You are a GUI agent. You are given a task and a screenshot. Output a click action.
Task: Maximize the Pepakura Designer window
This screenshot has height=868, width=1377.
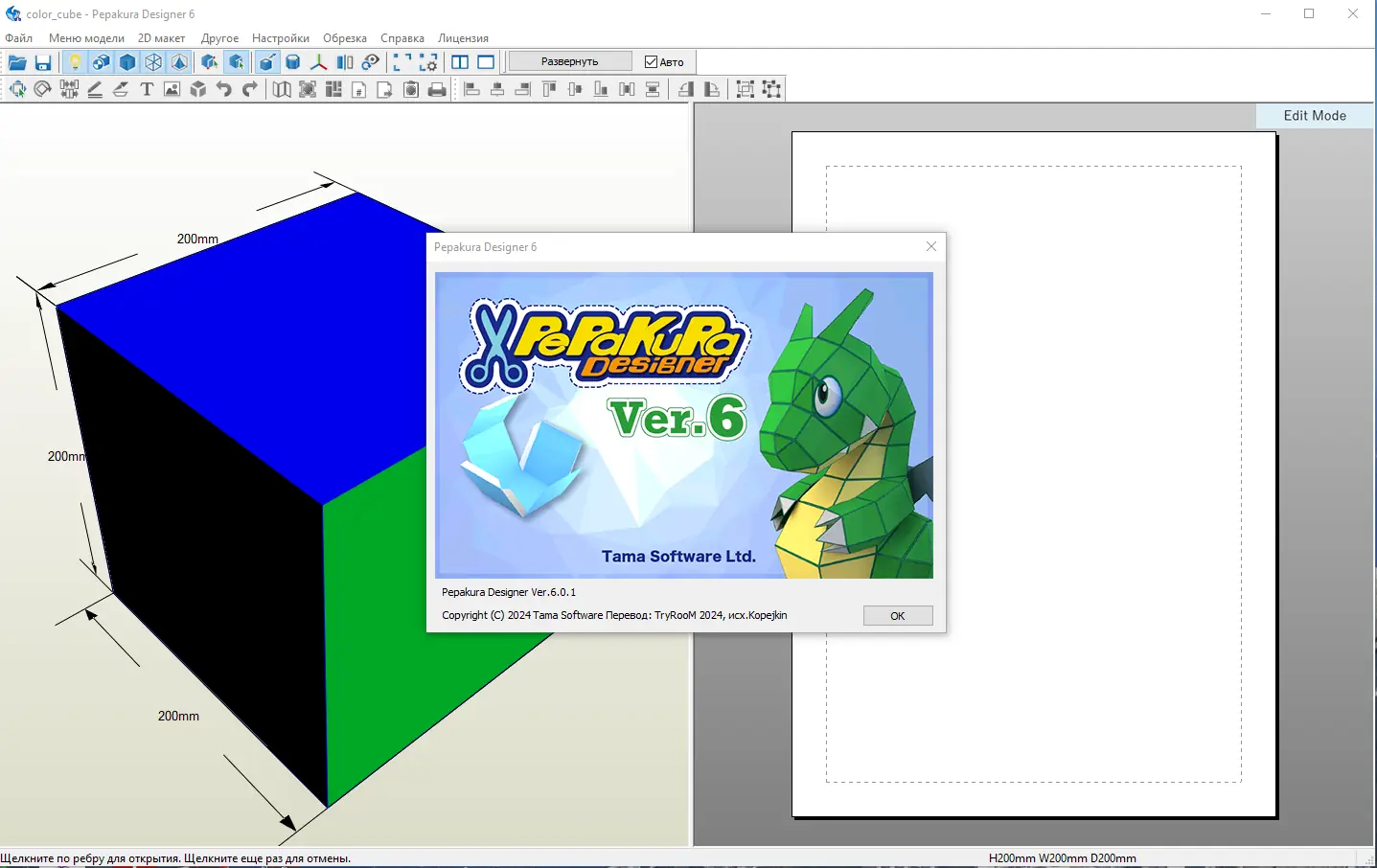point(1309,13)
